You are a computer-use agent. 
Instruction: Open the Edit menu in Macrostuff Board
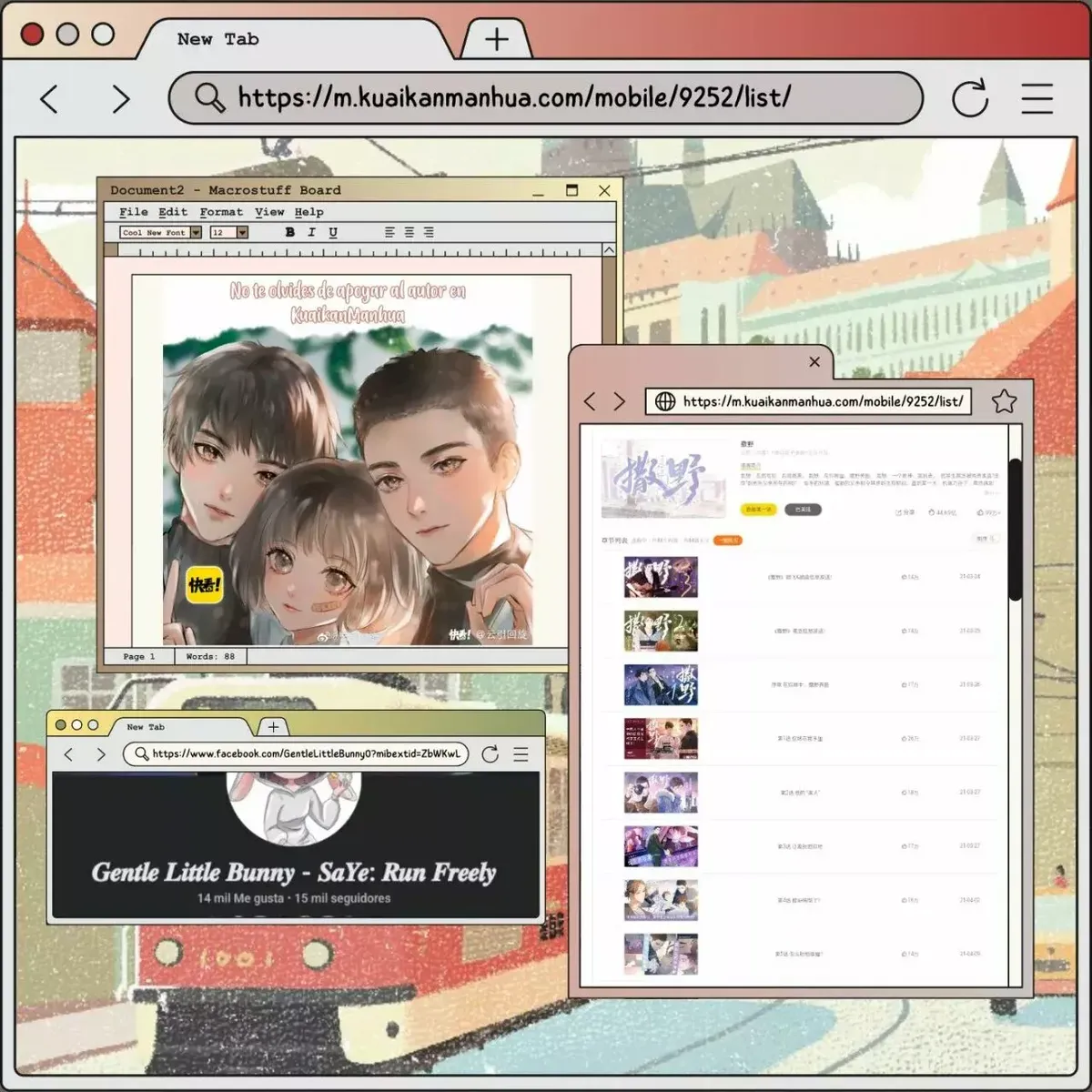(173, 211)
